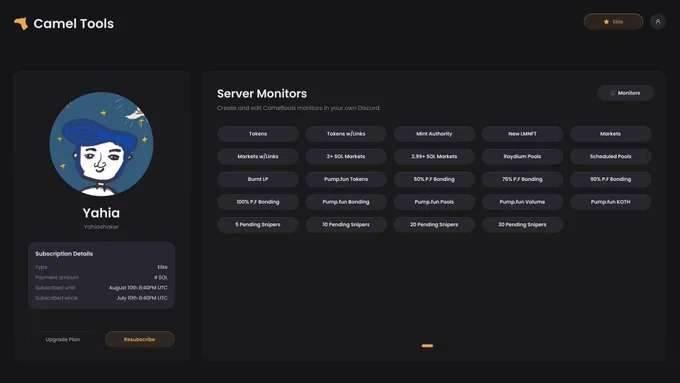Click the Elite star badge button
This screenshot has width=680, height=383.
click(x=613, y=22)
